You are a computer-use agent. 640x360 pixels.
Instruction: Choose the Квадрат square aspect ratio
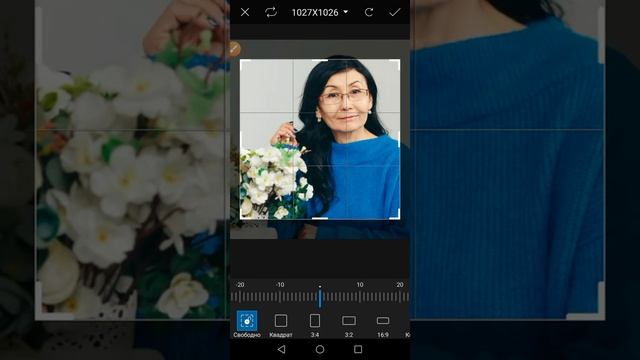pyautogui.click(x=281, y=325)
